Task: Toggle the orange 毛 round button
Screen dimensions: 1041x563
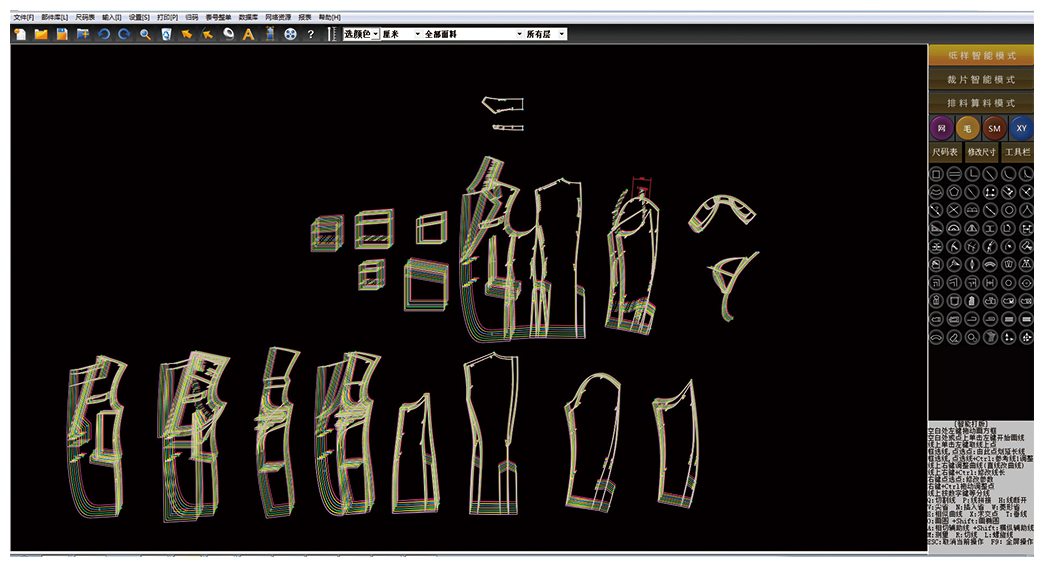Action: (x=967, y=128)
